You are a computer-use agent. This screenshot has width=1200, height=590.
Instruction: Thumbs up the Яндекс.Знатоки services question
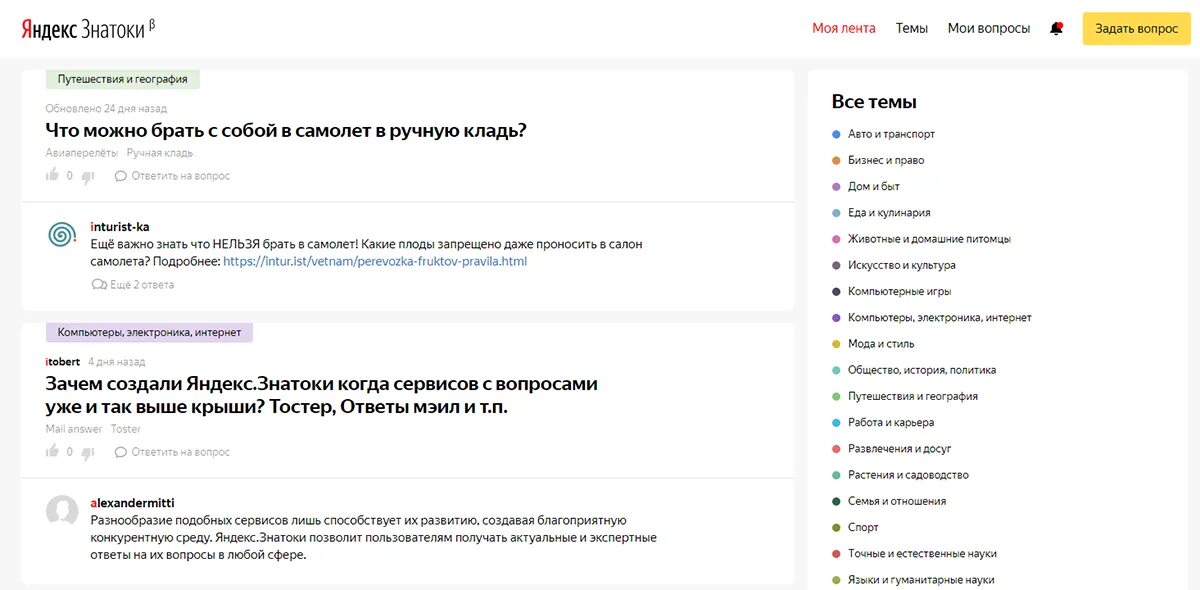coord(53,452)
